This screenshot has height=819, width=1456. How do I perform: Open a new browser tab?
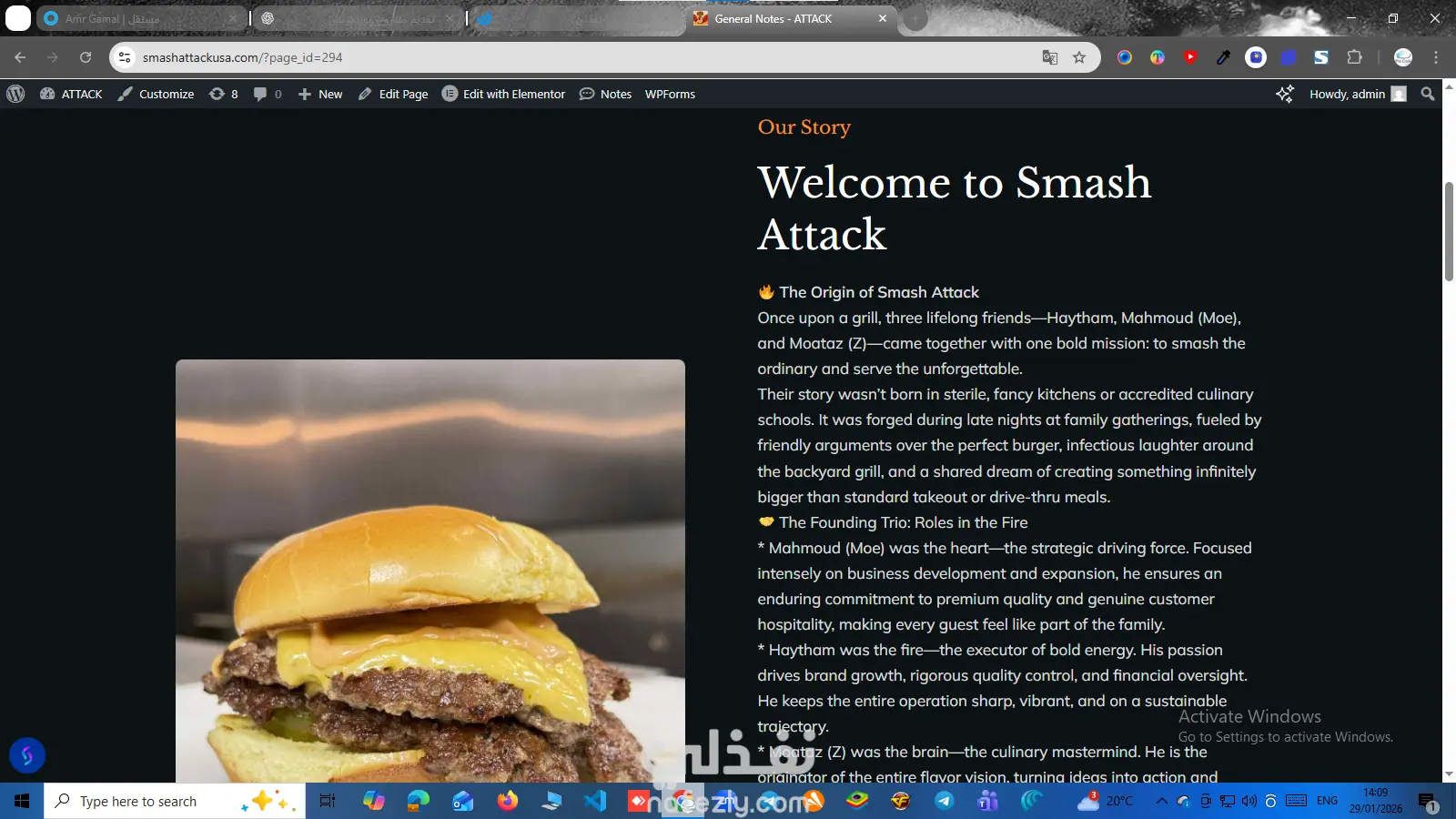[x=915, y=18]
